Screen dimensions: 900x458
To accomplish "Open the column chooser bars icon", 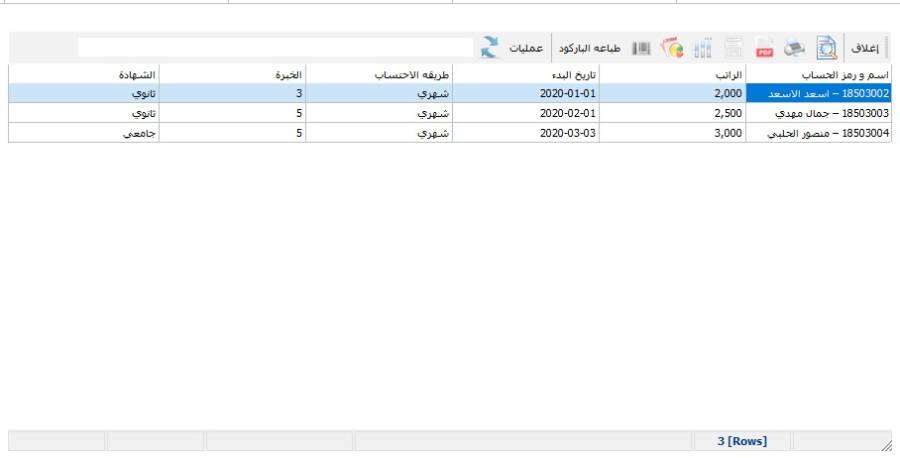I will click(702, 48).
